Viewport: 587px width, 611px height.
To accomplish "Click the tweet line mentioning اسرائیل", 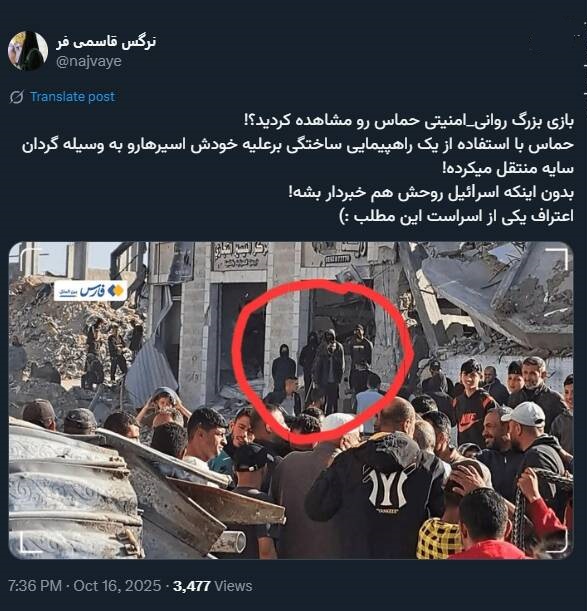I will click(x=431, y=192).
